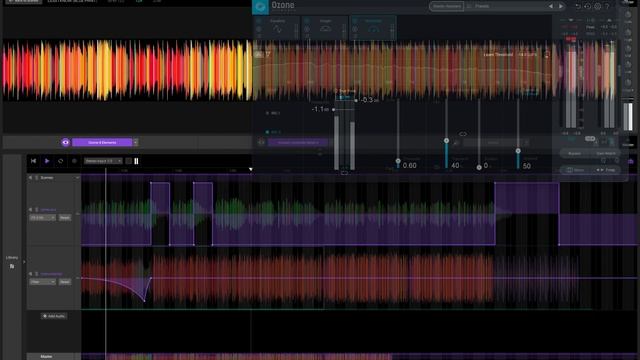The width and height of the screenshot is (640, 360).
Task: Click the slider knob valued 50
Action: [x=518, y=151]
